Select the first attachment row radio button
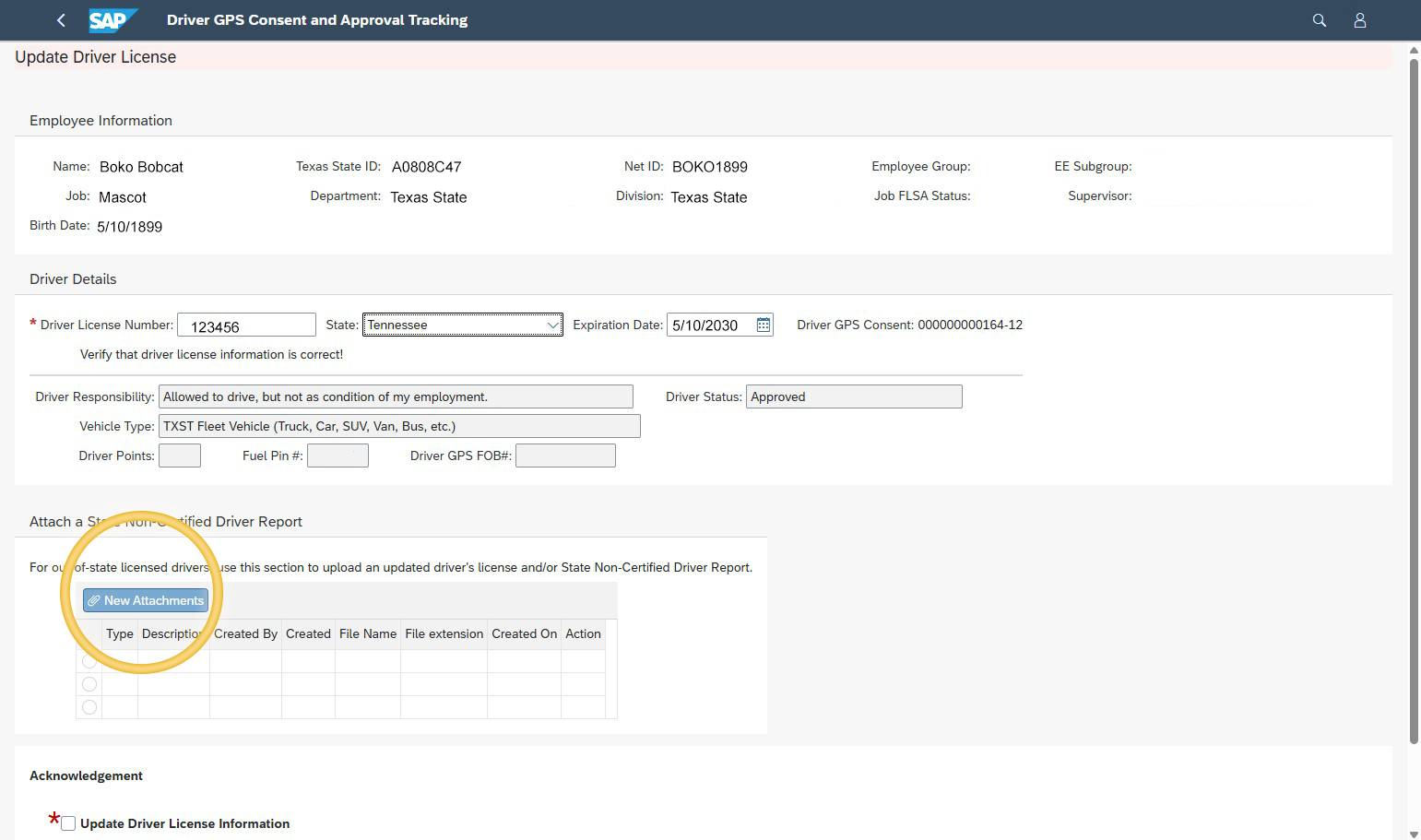Viewport: 1421px width, 840px height. 89,660
